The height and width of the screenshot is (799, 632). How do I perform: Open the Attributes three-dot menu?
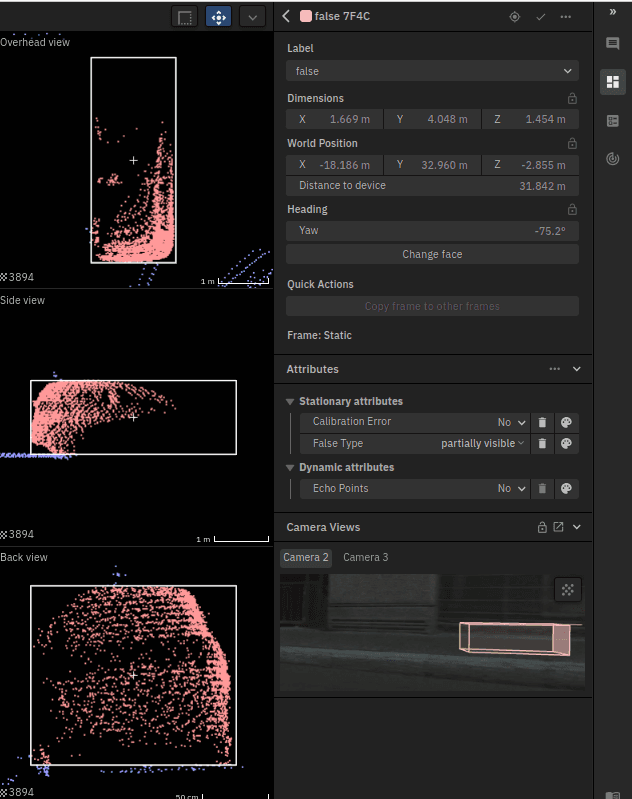[x=555, y=369]
